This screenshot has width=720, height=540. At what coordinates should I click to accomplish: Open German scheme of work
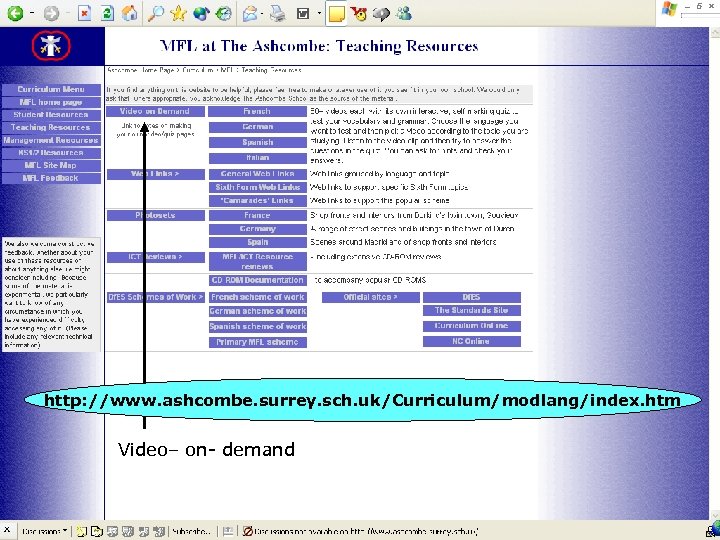click(x=258, y=311)
